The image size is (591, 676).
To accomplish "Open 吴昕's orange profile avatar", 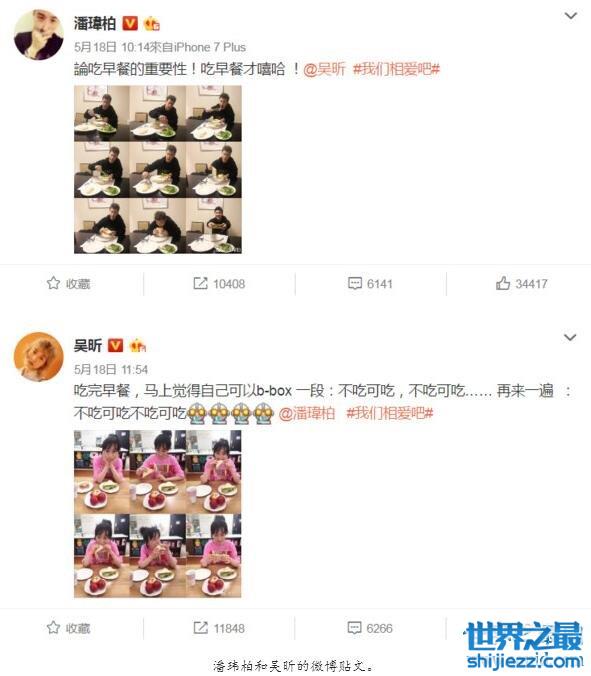I will pos(39,357).
